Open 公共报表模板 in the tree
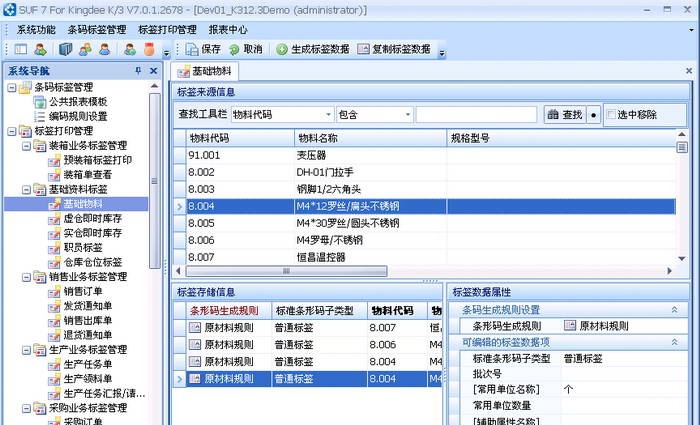This screenshot has height=425, width=700. pos(78,102)
